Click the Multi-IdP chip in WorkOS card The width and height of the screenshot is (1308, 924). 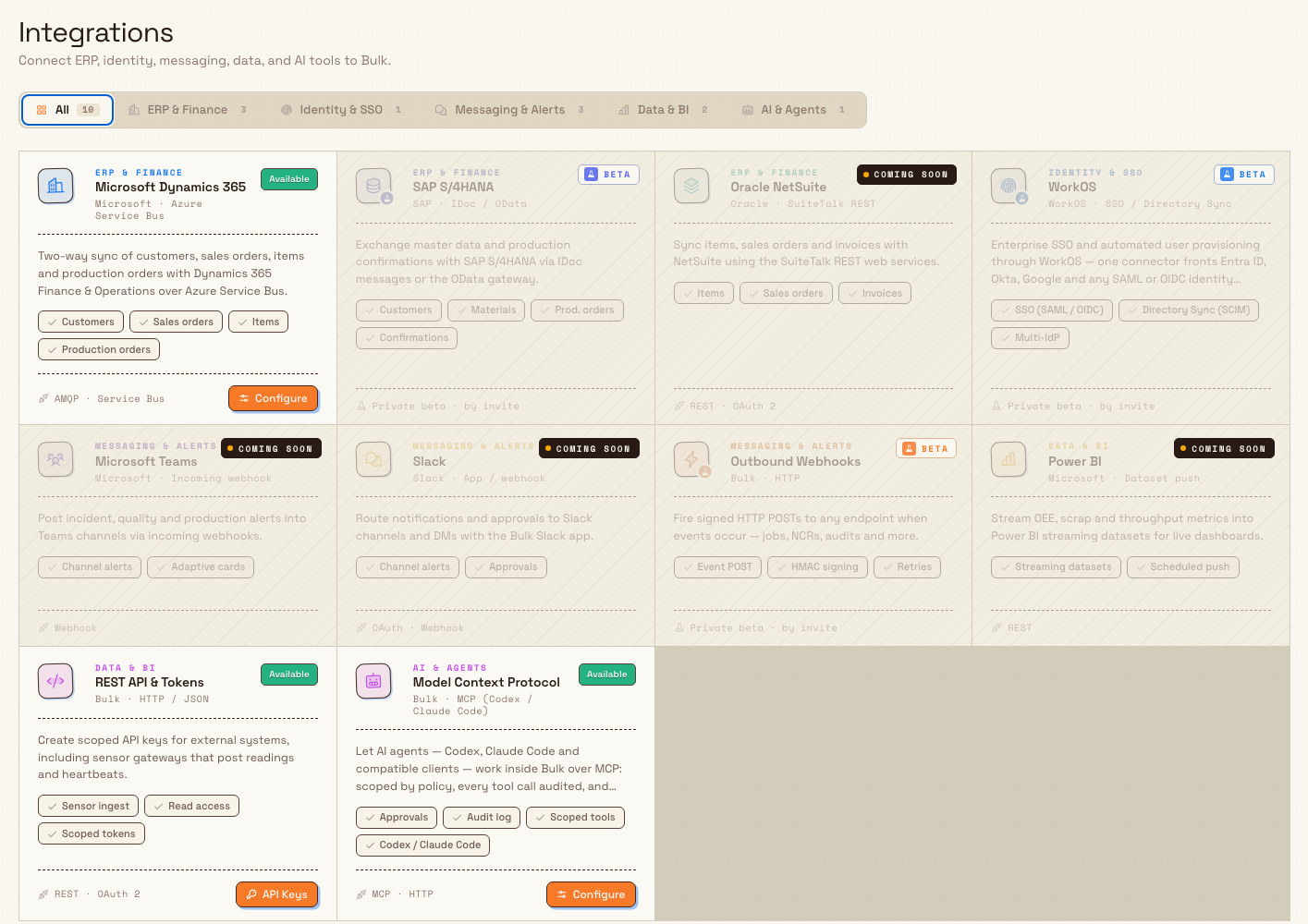click(1030, 338)
